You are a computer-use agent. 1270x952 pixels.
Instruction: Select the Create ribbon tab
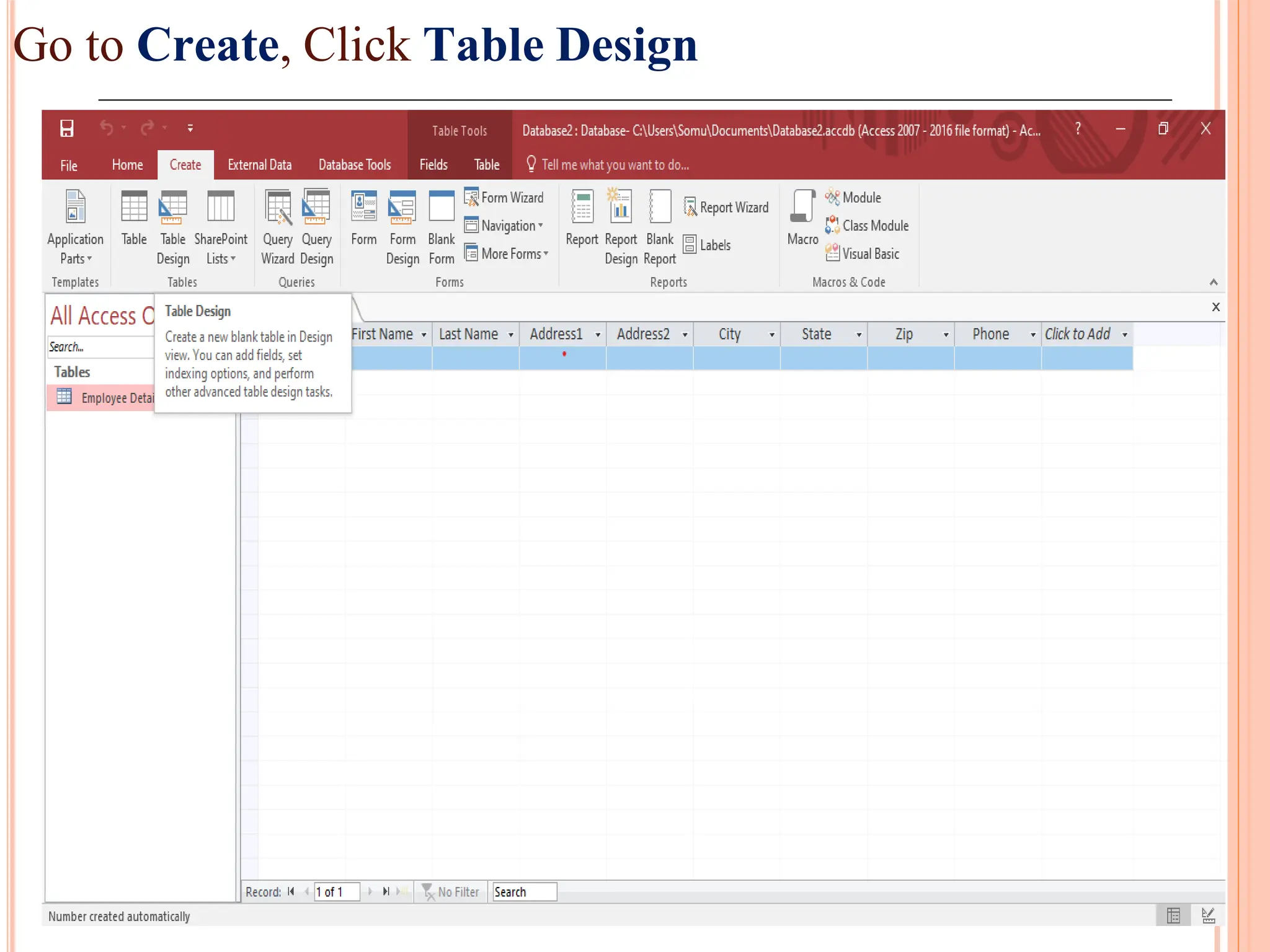tap(185, 165)
